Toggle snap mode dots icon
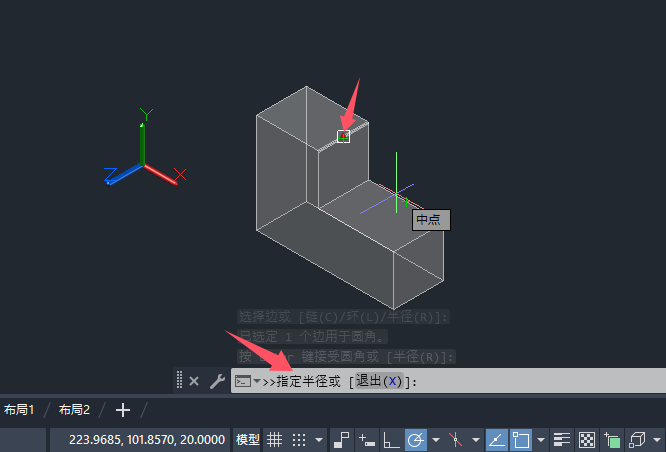 pyautogui.click(x=299, y=440)
